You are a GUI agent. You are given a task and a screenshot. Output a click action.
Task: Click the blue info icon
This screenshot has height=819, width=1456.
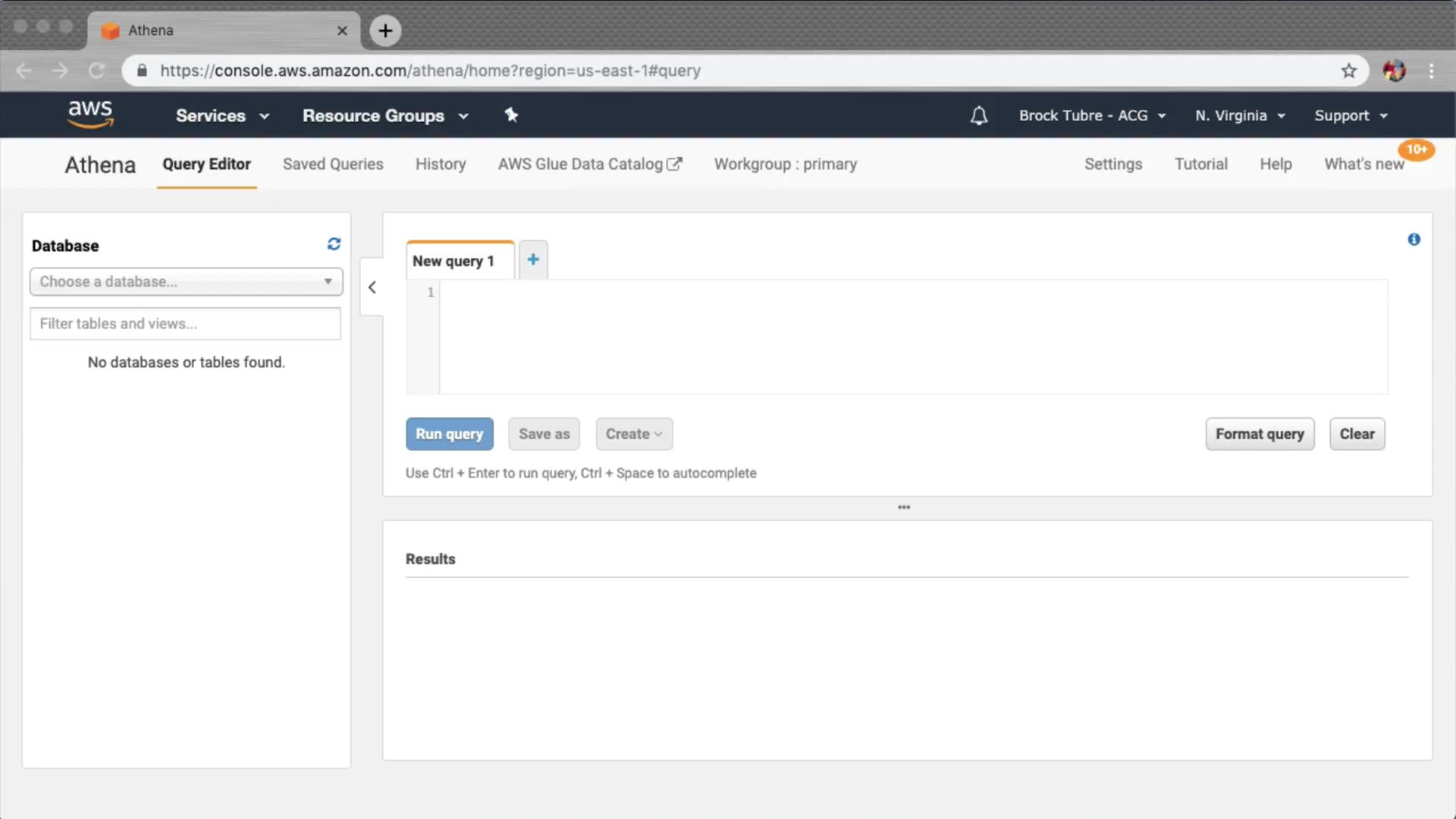coord(1414,240)
